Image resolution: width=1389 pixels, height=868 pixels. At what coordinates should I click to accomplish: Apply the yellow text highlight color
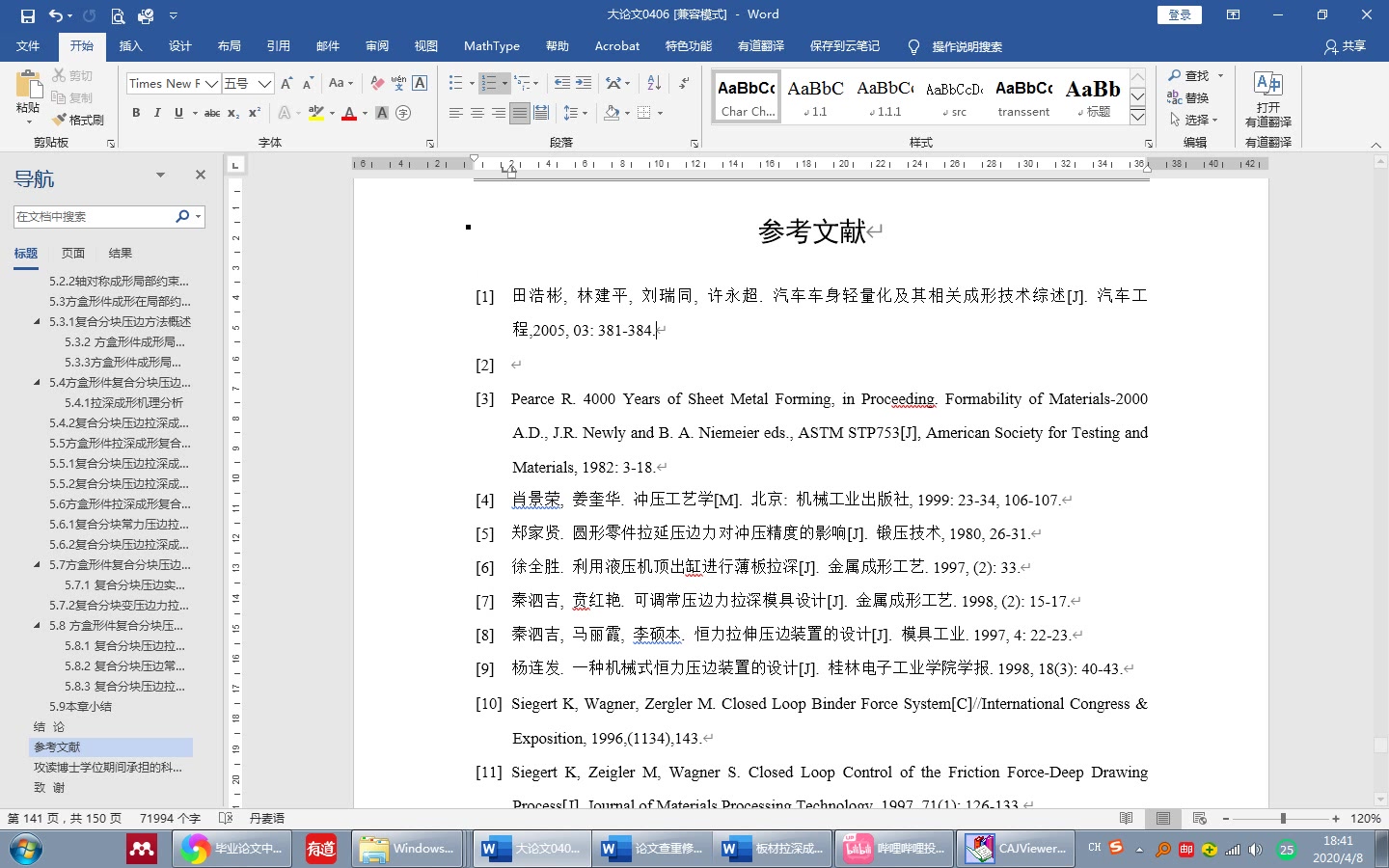pyautogui.click(x=315, y=113)
